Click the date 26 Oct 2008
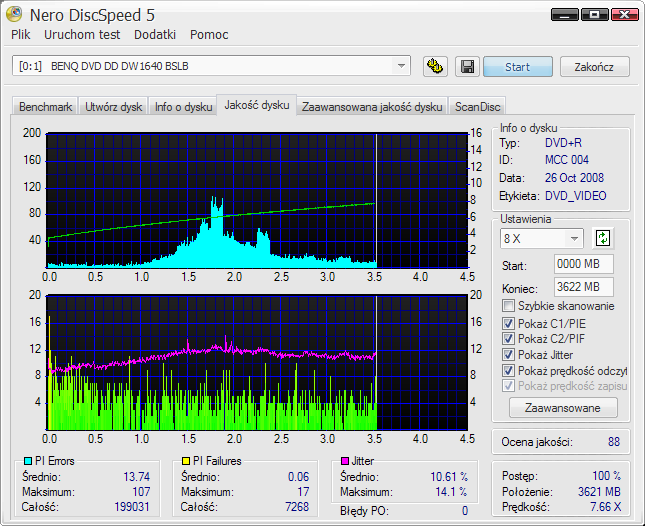The image size is (645, 526). (574, 178)
